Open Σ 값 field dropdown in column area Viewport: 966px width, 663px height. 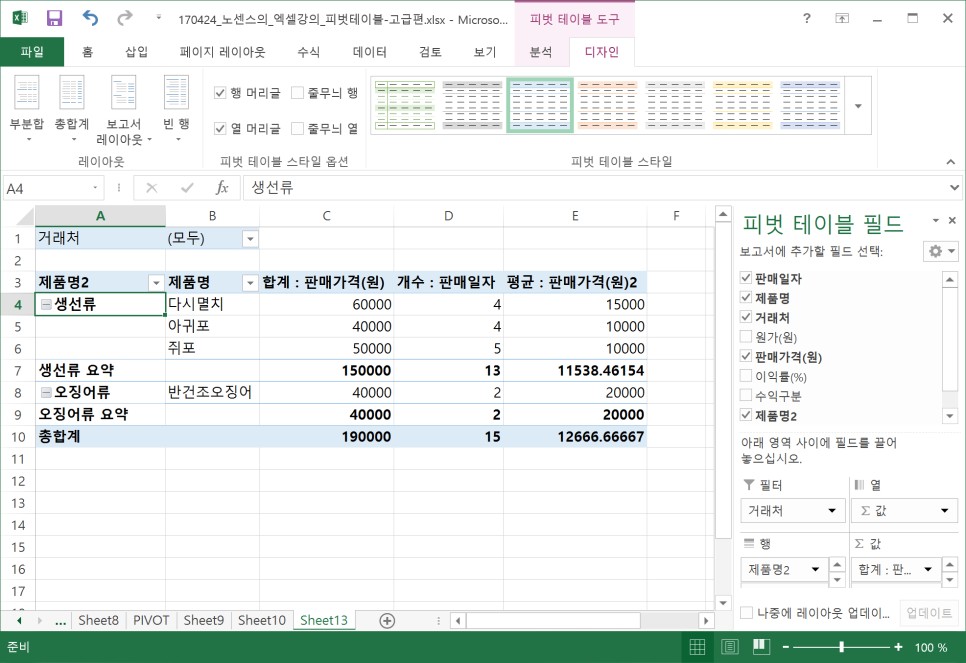tap(944, 510)
